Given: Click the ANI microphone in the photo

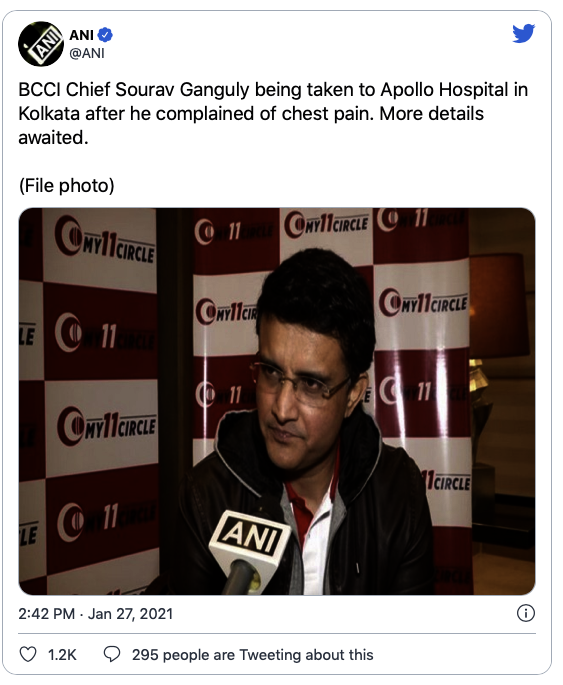Looking at the screenshot, I should [x=248, y=551].
